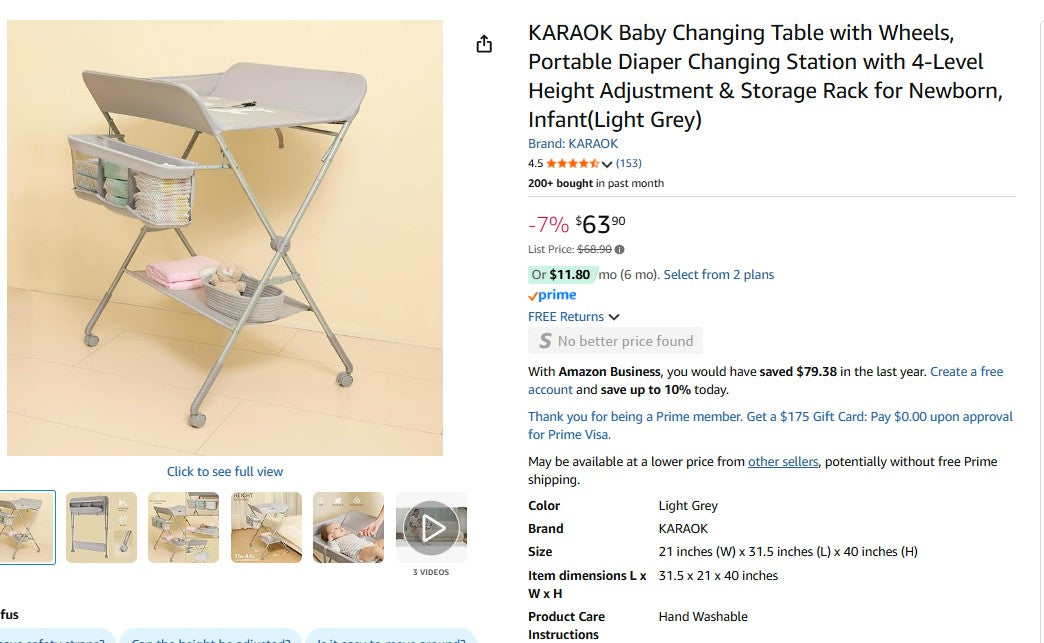Image resolution: width=1044 pixels, height=643 pixels.
Task: Open the 153 reviews link
Action: [x=628, y=164]
